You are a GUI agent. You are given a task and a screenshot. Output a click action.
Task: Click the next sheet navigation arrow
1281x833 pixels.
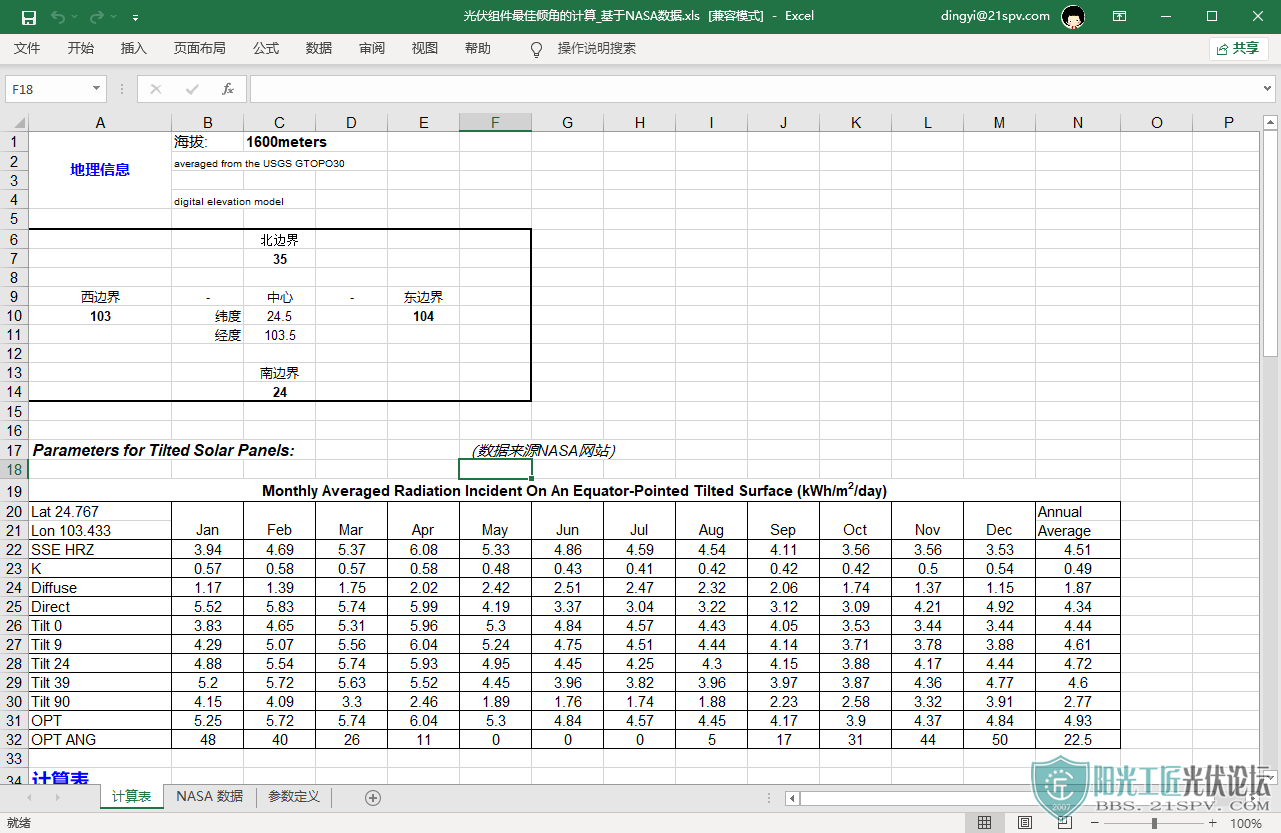pos(57,797)
